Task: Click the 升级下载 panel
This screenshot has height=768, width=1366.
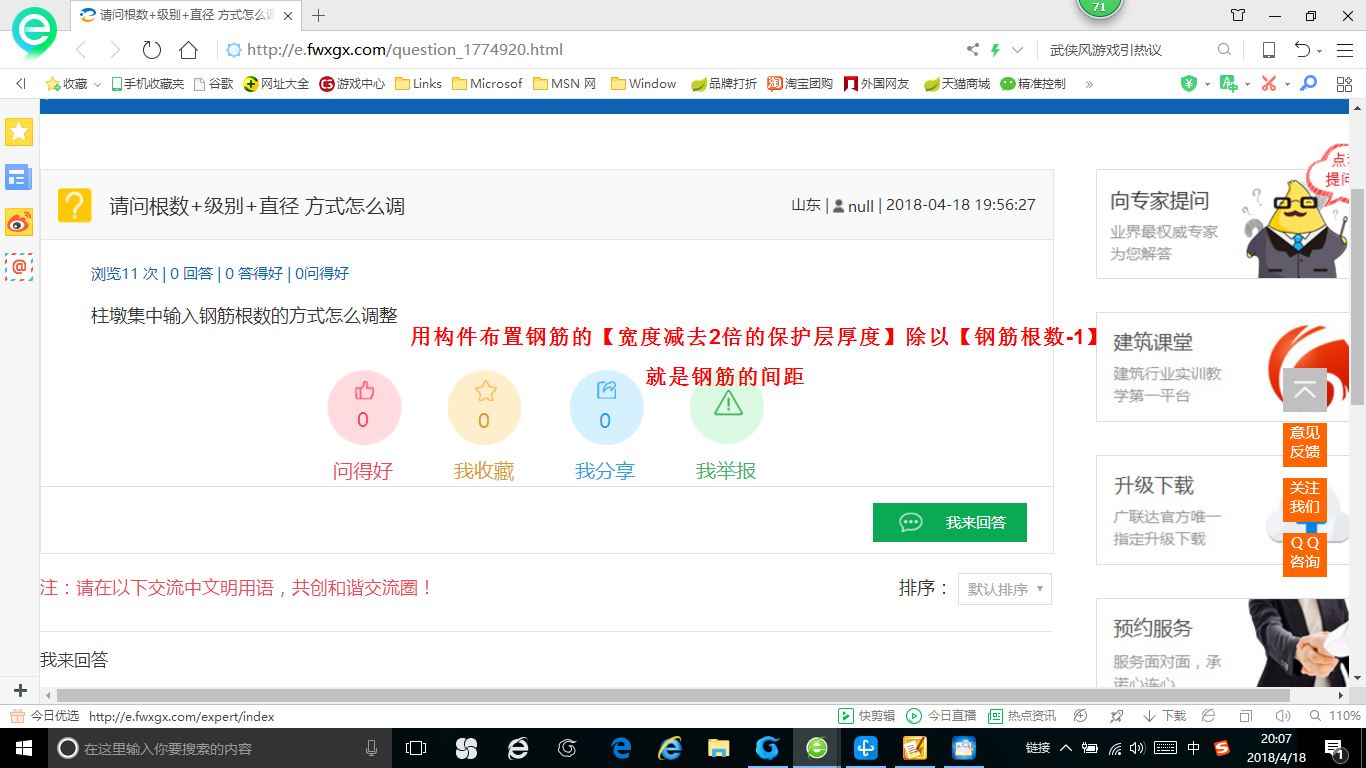Action: [1224, 510]
